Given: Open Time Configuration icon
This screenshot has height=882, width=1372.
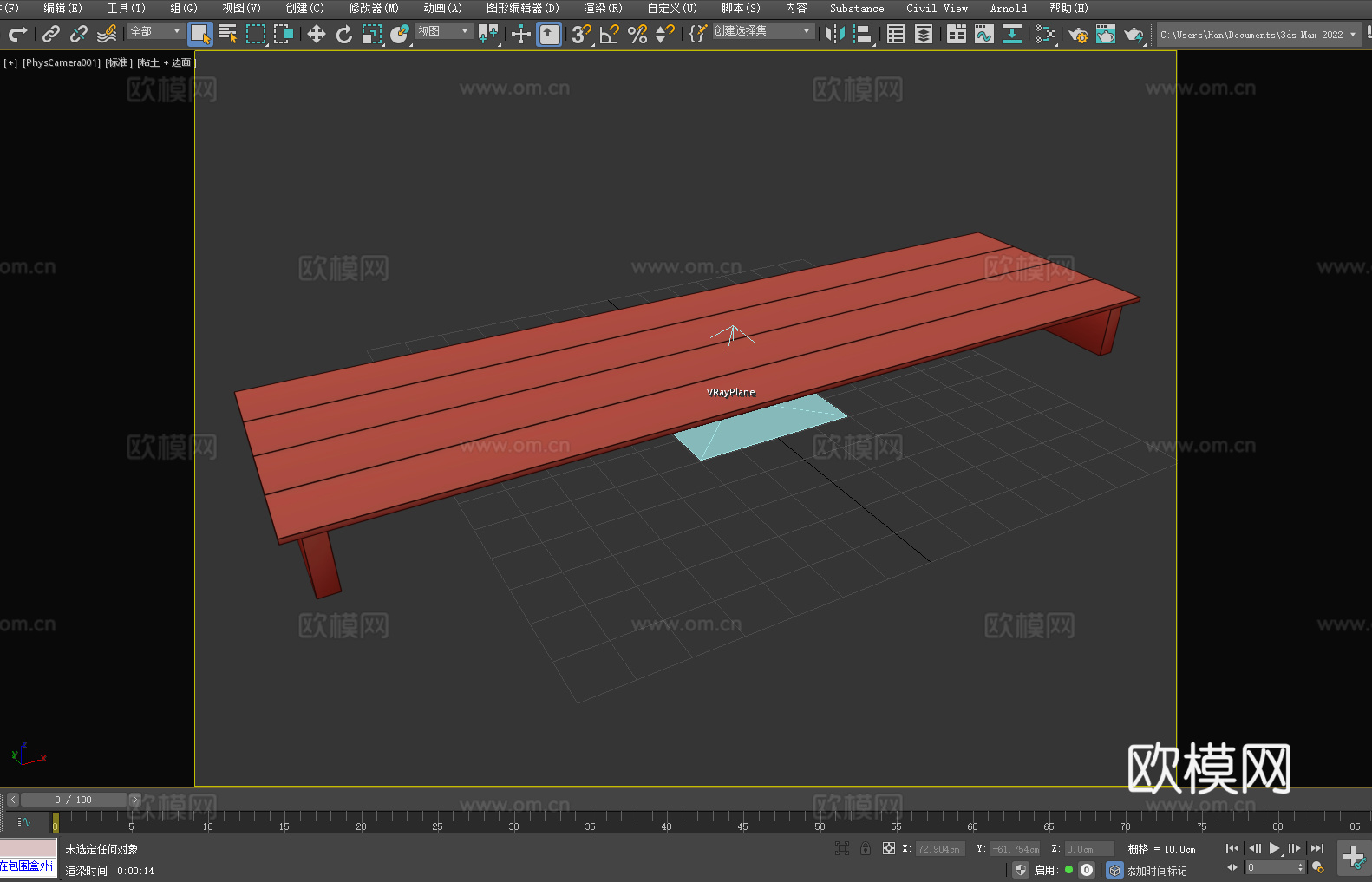Looking at the screenshot, I should pos(1318,867).
